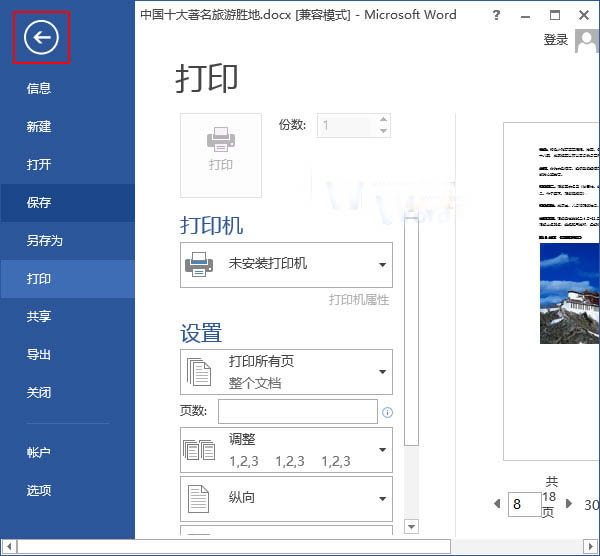
Task: Click the 份数 copies field
Action: 348,125
